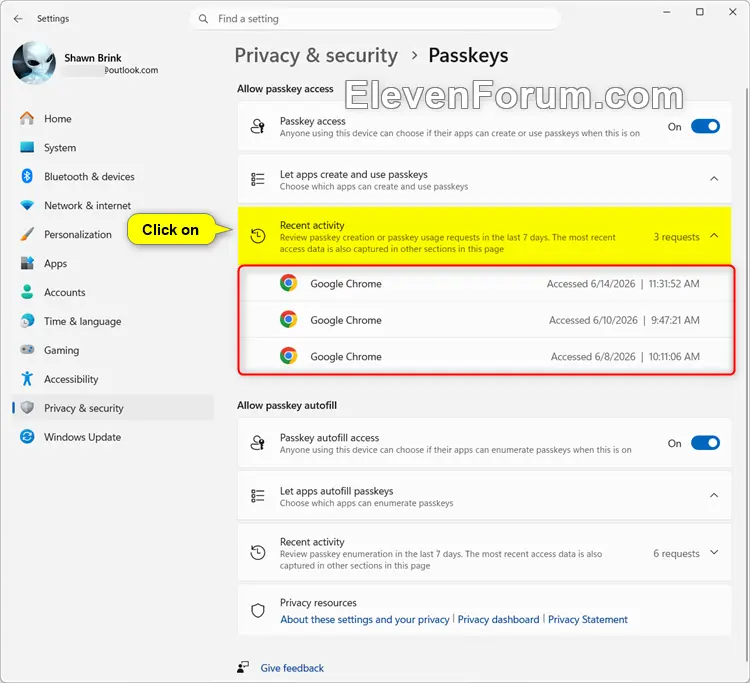The height and width of the screenshot is (683, 750).
Task: Click Chrome icon accessed 6/8/2026
Action: [288, 356]
